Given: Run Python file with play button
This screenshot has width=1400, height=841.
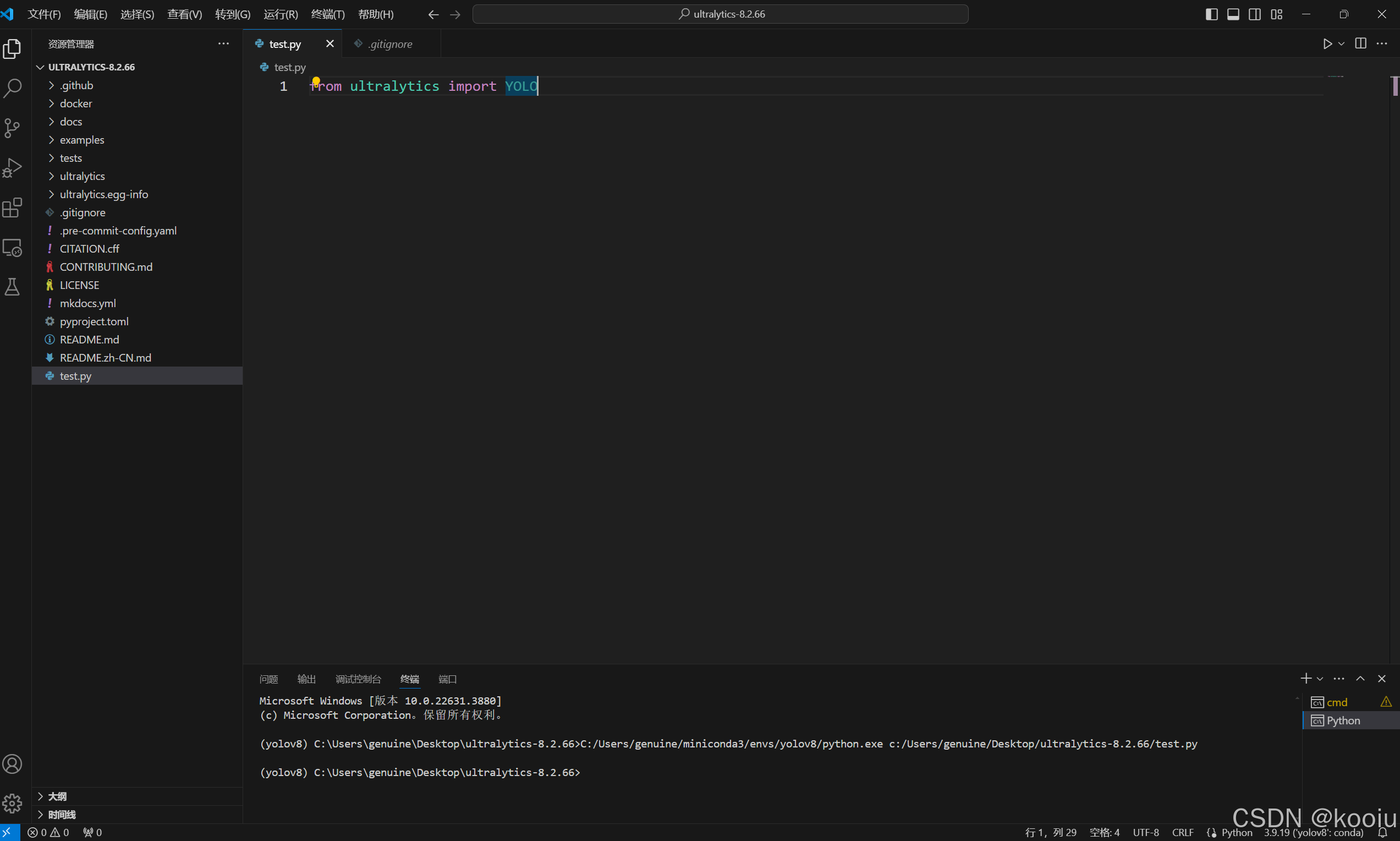Looking at the screenshot, I should (x=1327, y=43).
